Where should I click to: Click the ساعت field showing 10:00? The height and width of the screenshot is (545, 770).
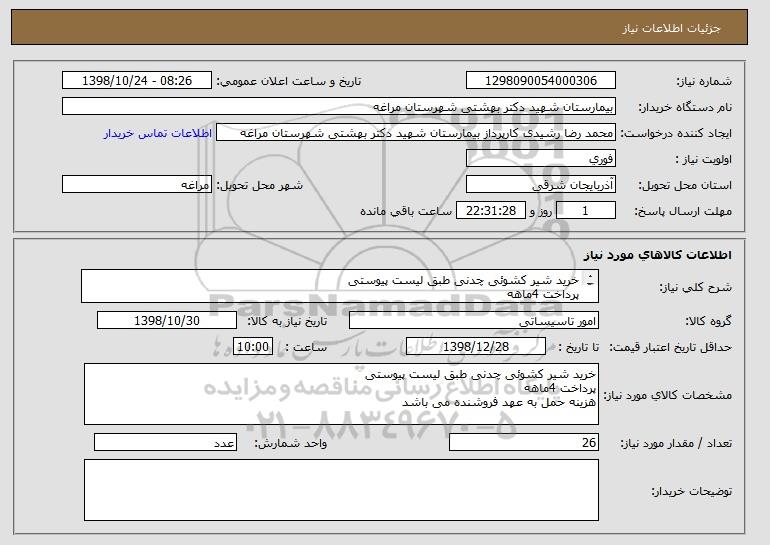point(250,347)
